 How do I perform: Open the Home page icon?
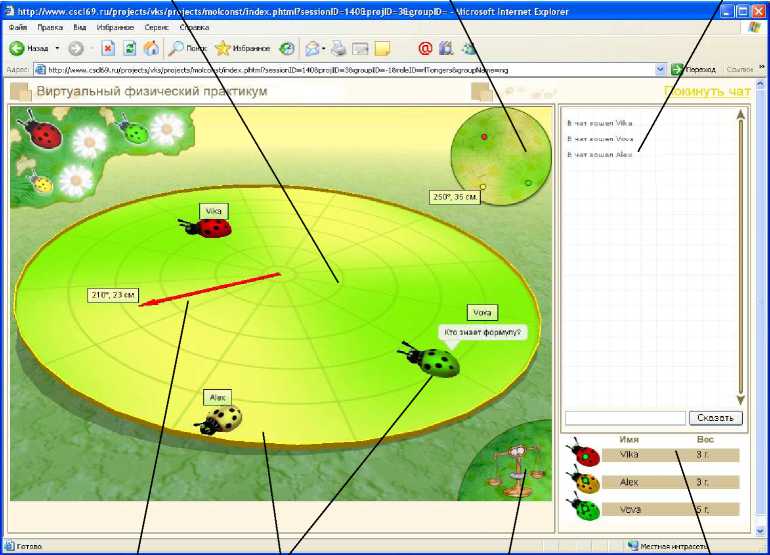point(151,48)
